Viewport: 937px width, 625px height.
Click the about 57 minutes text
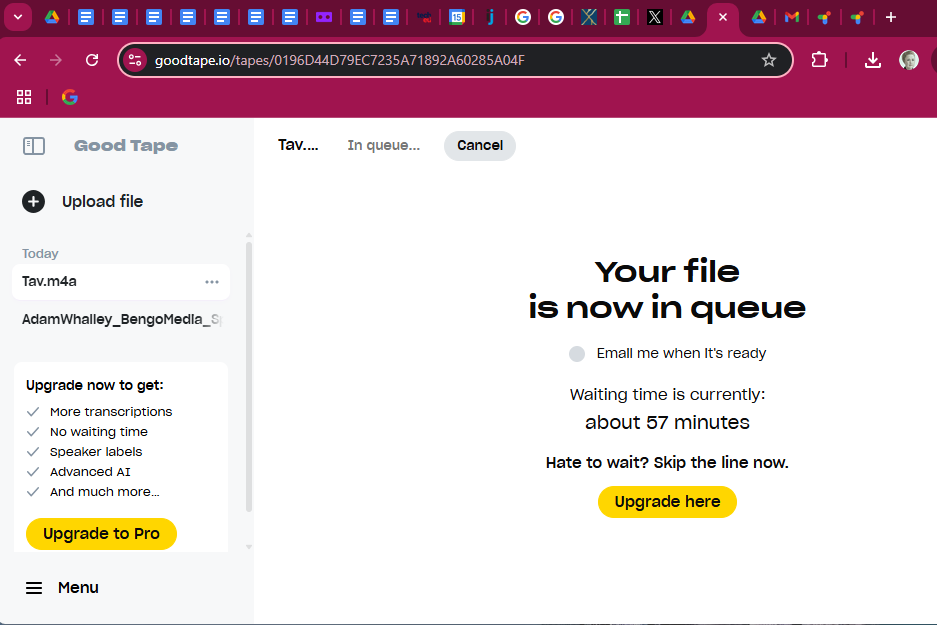(x=667, y=422)
